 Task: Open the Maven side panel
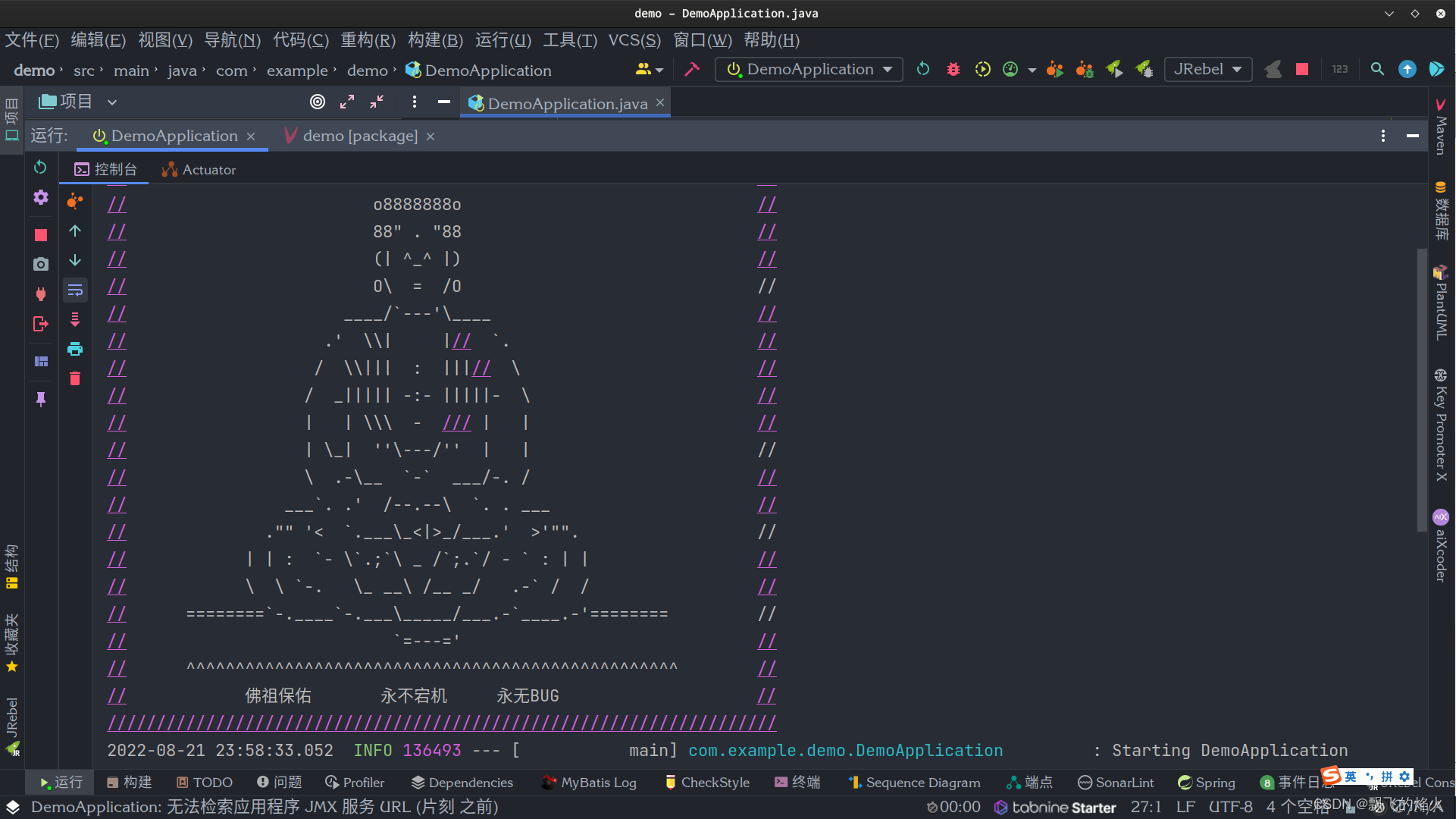(x=1441, y=126)
